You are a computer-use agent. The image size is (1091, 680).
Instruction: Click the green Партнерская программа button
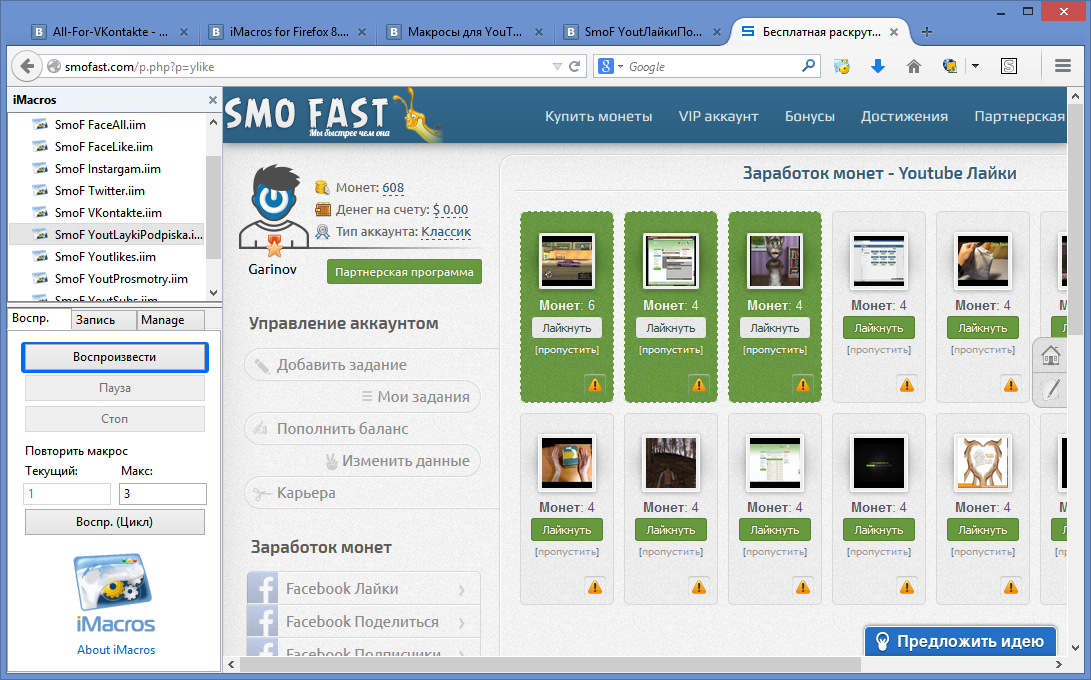click(x=404, y=272)
